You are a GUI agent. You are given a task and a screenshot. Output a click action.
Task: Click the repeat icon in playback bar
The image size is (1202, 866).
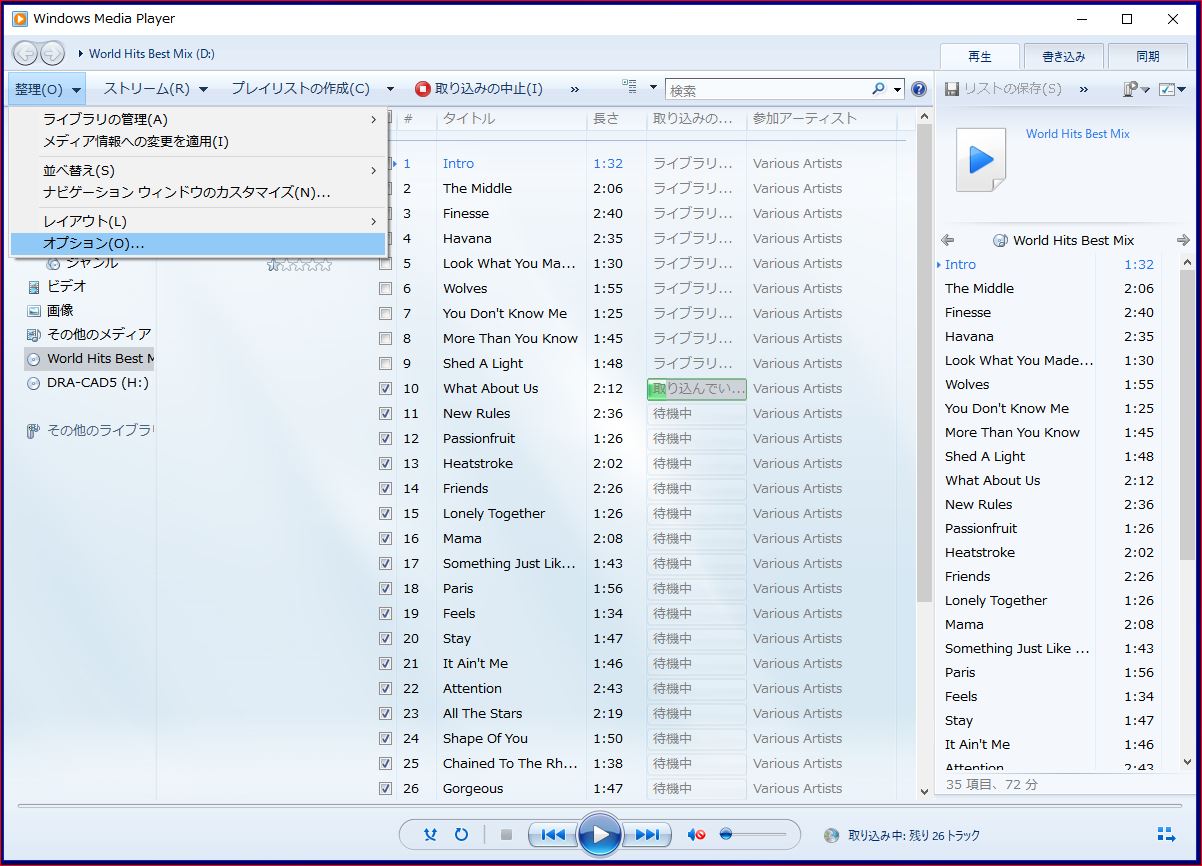tap(461, 834)
